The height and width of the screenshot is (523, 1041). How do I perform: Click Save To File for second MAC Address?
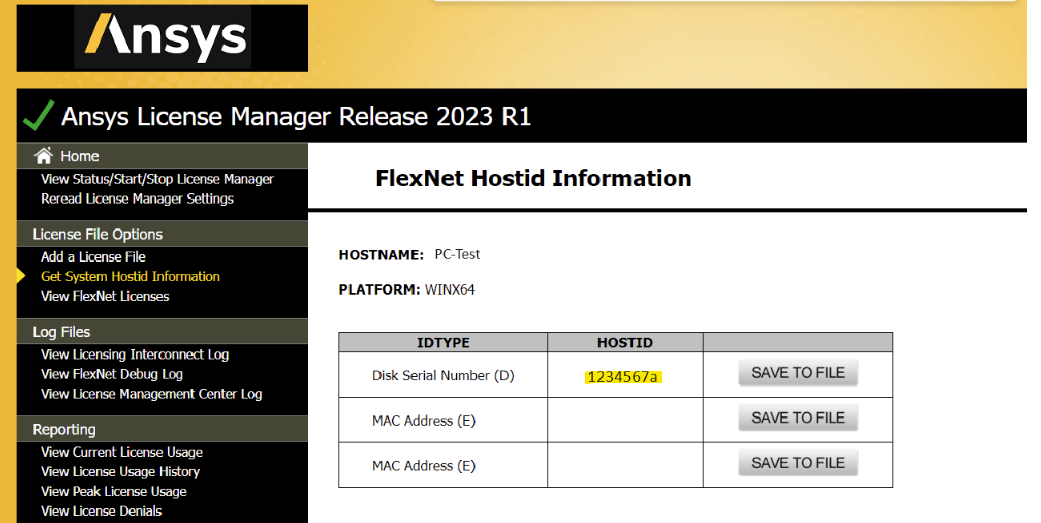(797, 463)
